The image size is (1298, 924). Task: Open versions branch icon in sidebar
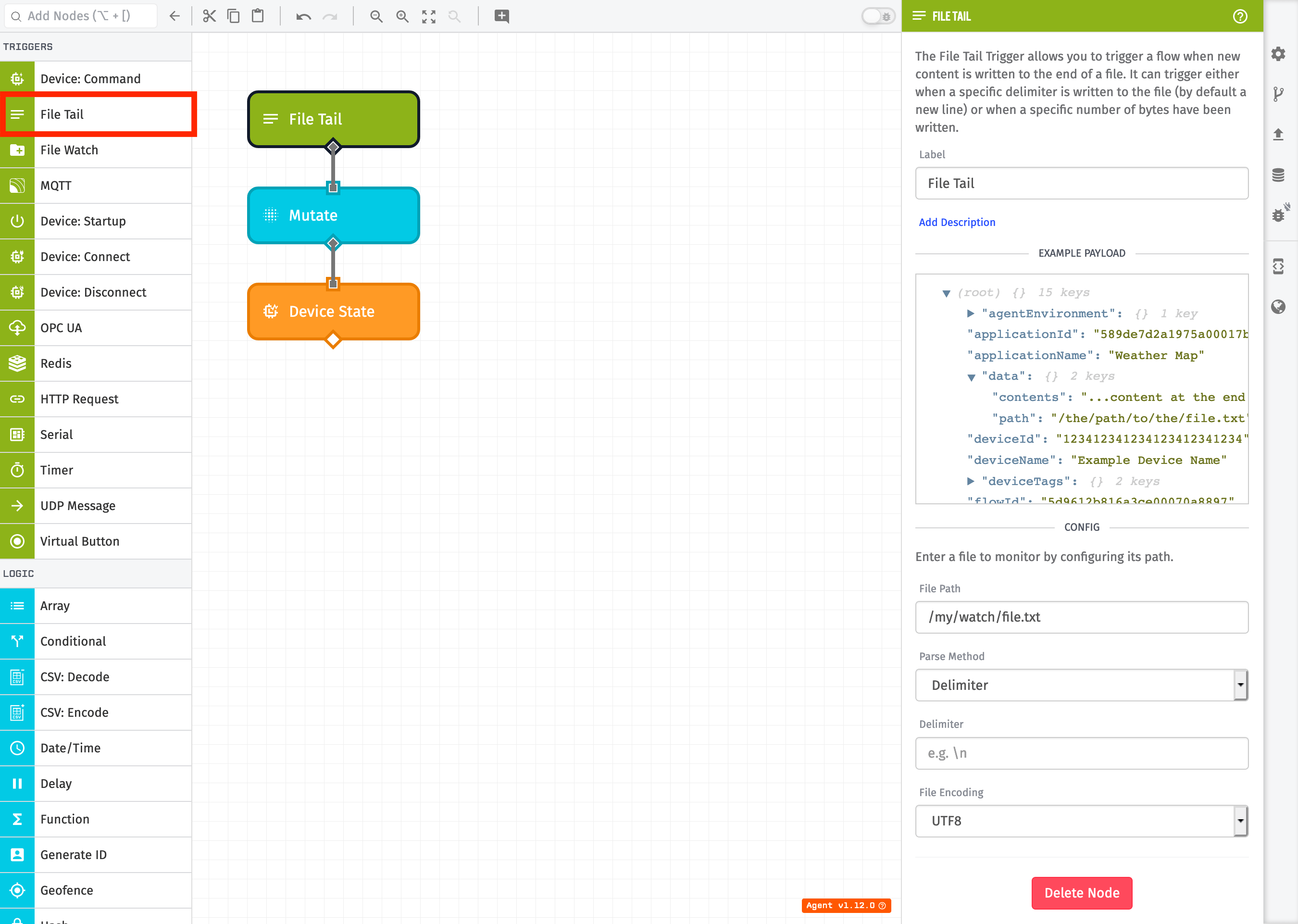(1278, 94)
